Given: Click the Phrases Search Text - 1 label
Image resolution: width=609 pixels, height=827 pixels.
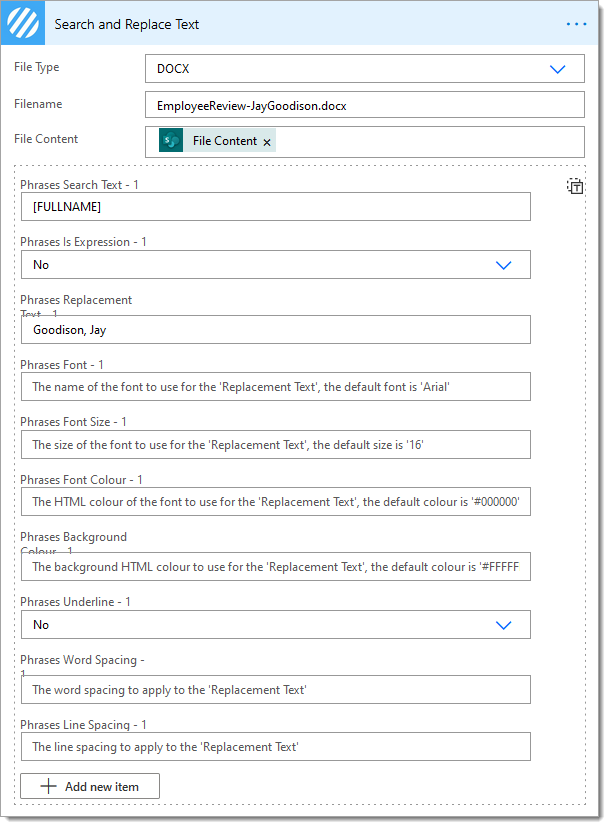Looking at the screenshot, I should pos(80,185).
